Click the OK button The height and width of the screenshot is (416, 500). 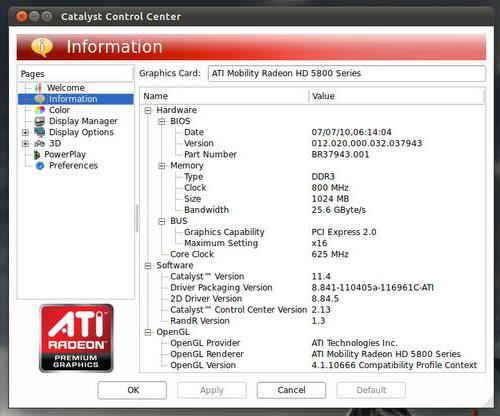[132, 390]
